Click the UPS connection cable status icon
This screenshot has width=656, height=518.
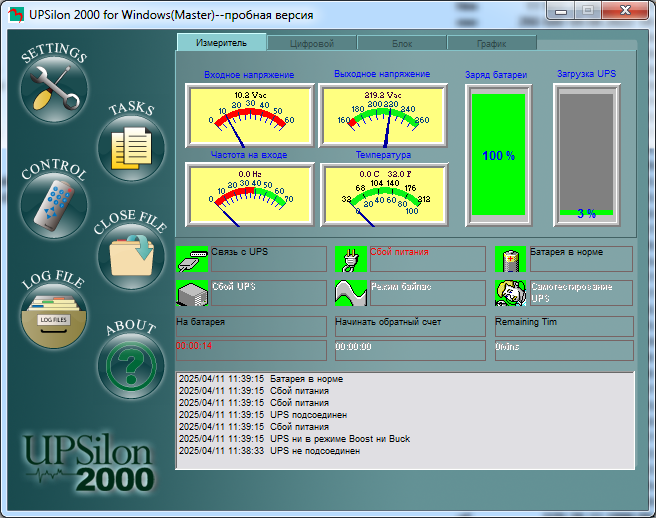point(192,259)
